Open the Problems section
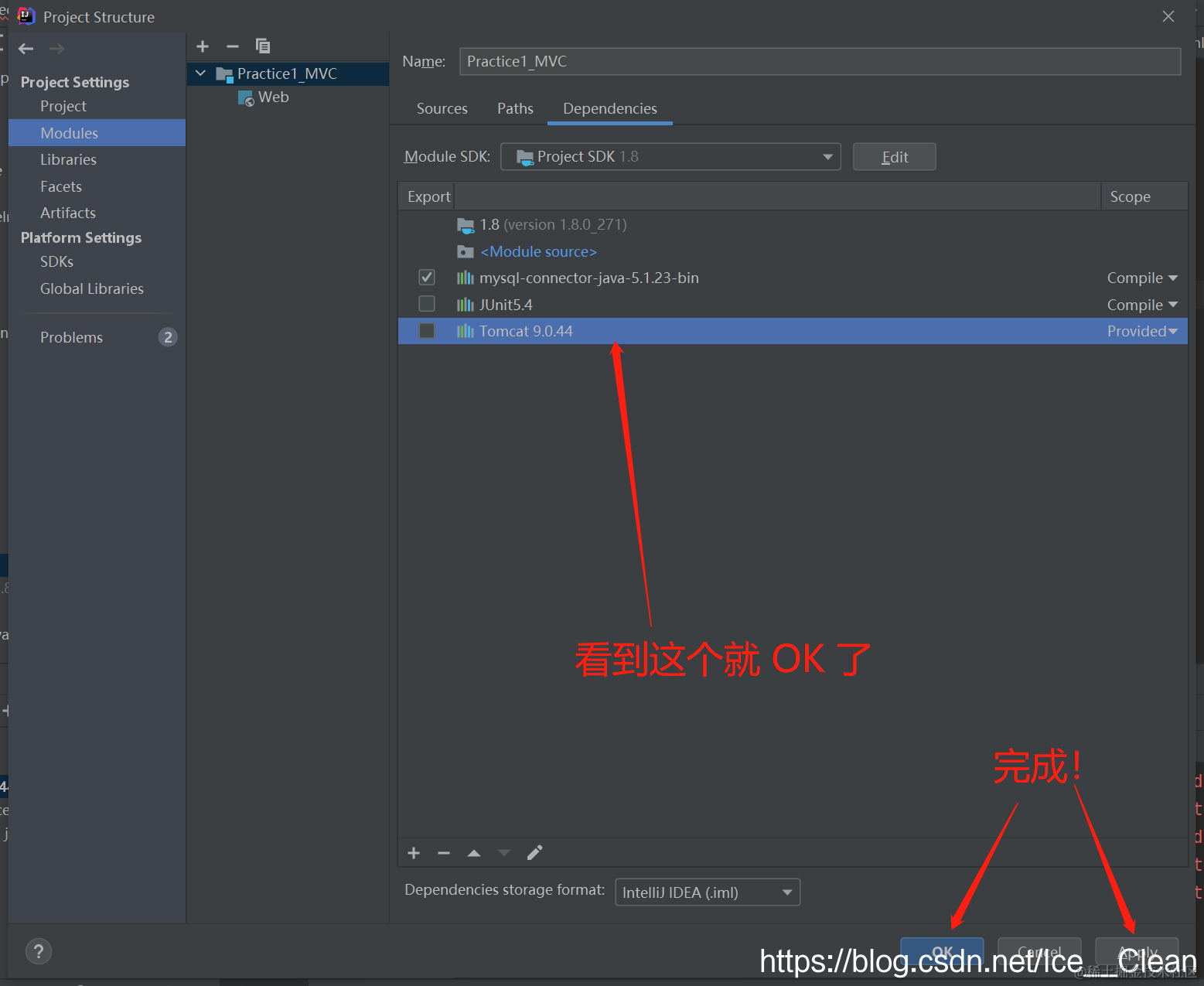 click(x=72, y=337)
